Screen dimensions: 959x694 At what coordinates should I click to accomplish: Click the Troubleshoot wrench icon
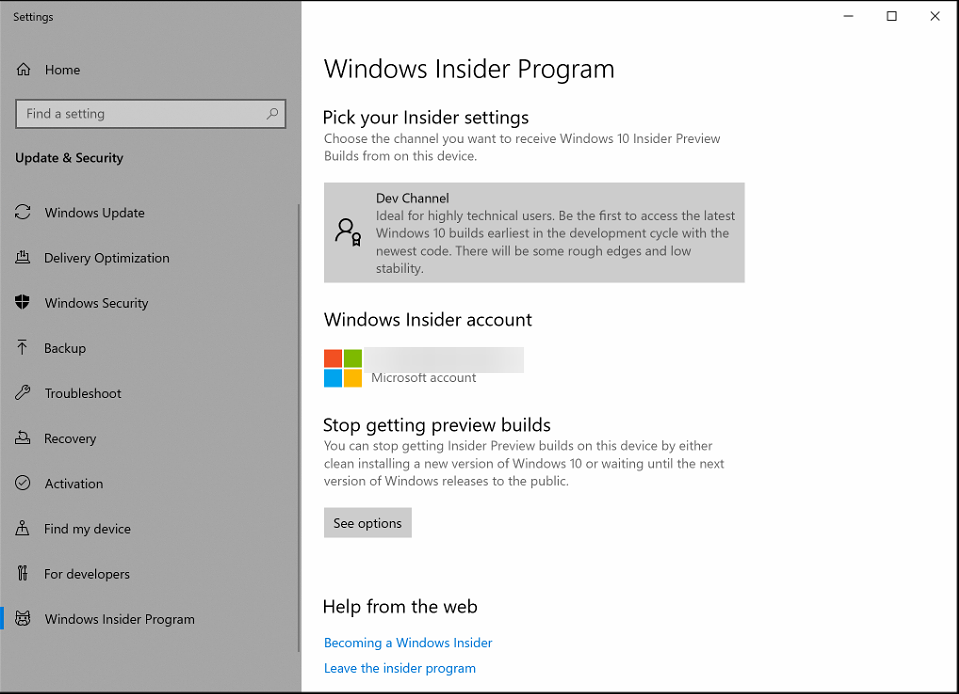pyautogui.click(x=23, y=393)
